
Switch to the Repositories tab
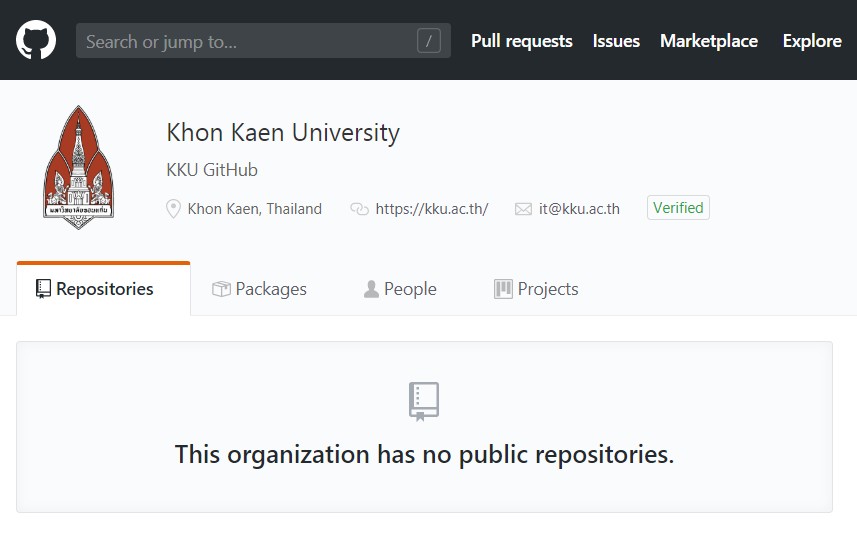coord(103,289)
